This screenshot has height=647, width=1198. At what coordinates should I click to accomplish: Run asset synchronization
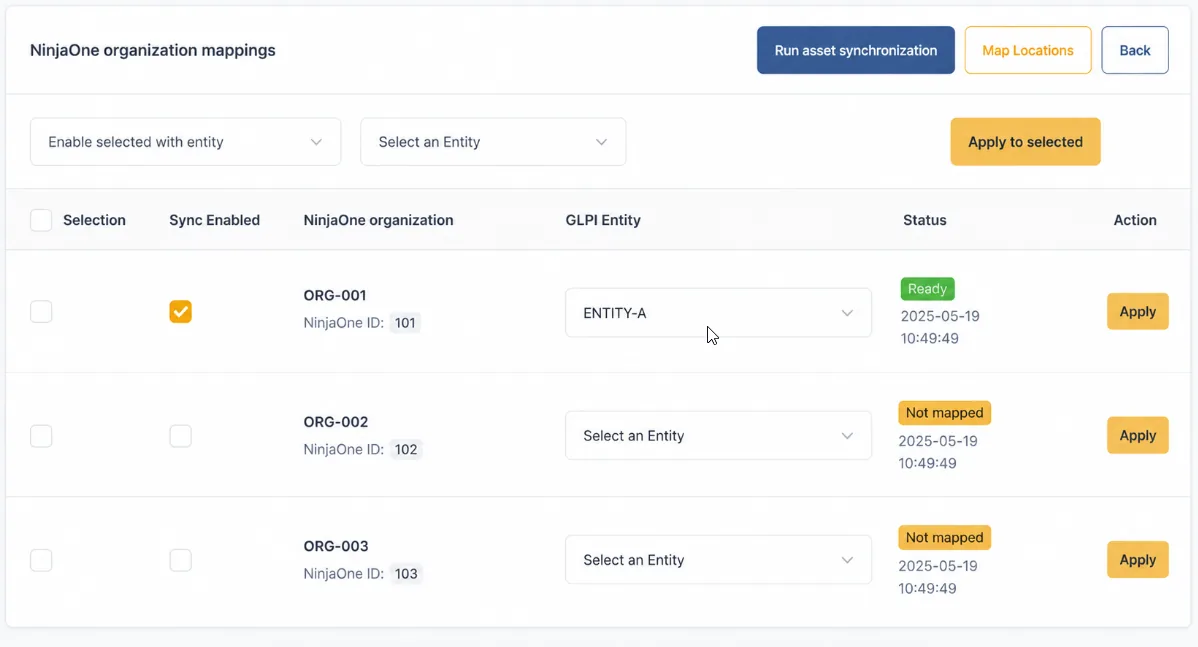(x=856, y=50)
